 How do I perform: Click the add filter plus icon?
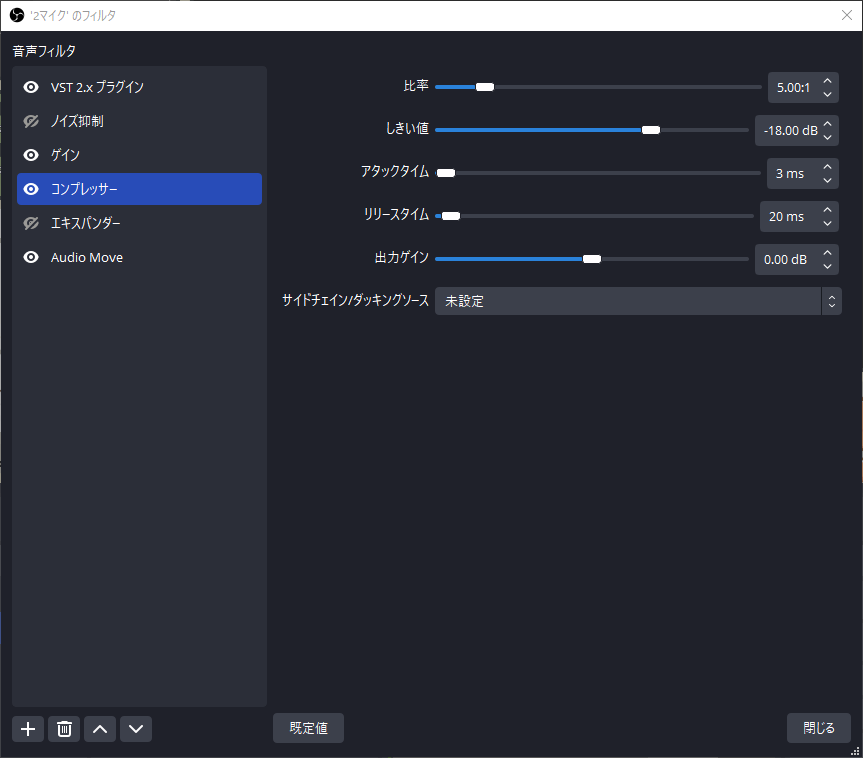(28, 729)
